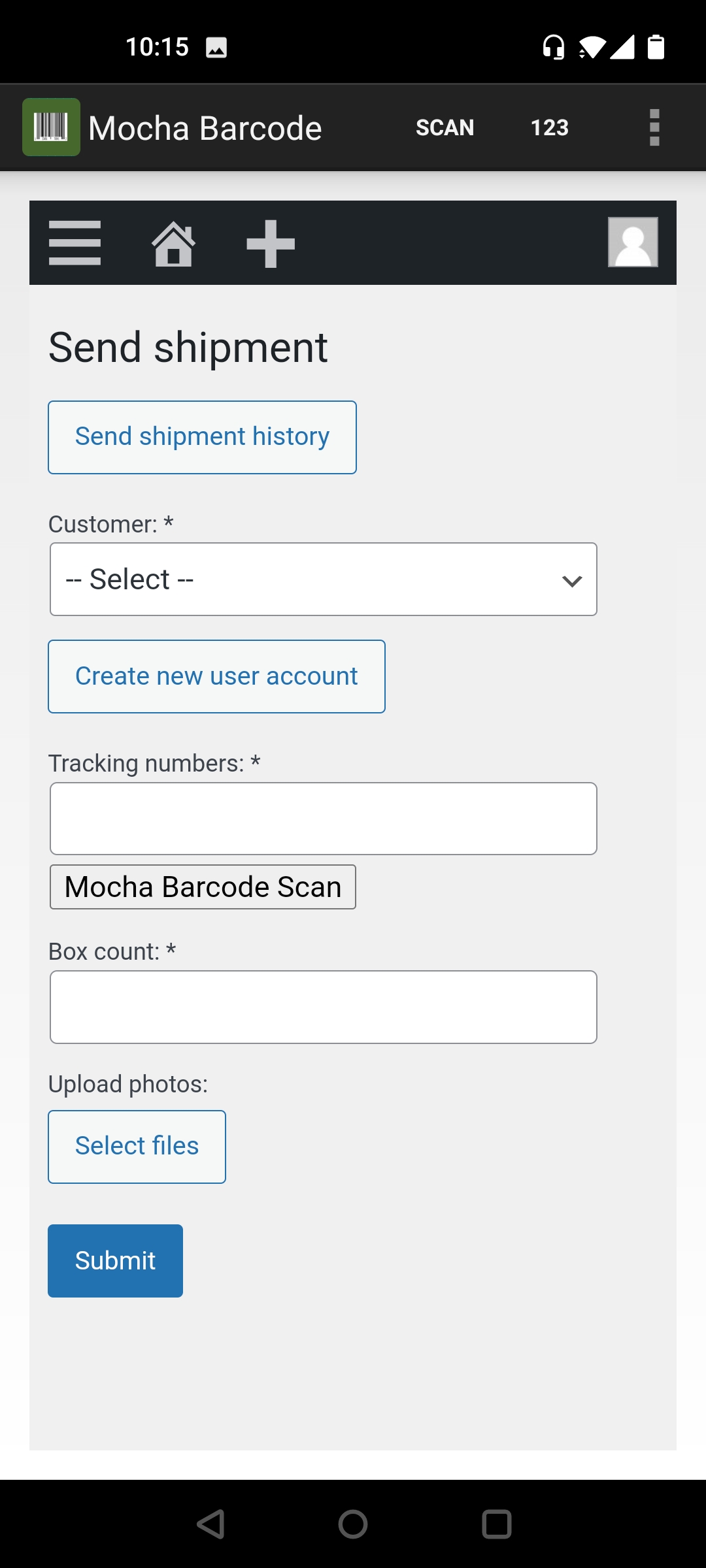Screen dimensions: 706x1568
Task: Focus the Tracking numbers input field
Action: click(323, 819)
